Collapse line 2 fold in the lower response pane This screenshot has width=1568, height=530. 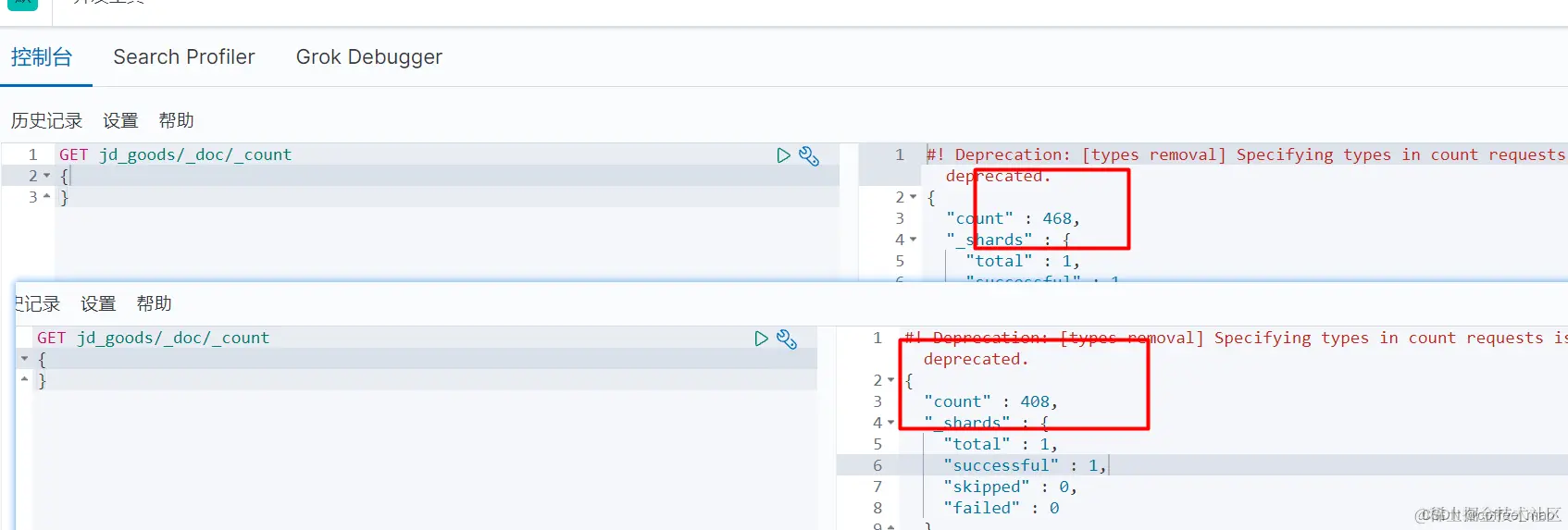pos(891,380)
